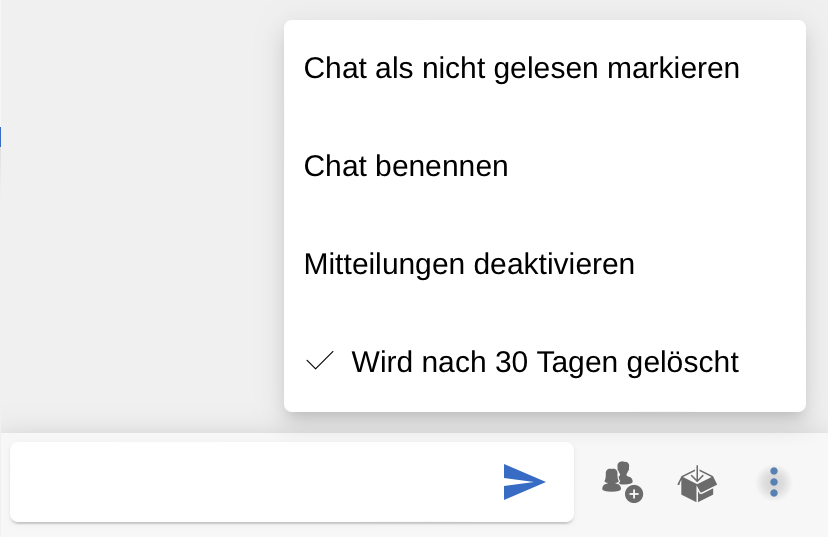Image resolution: width=828 pixels, height=537 pixels.
Task: Toggle the chat options menu button
Action: click(773, 482)
